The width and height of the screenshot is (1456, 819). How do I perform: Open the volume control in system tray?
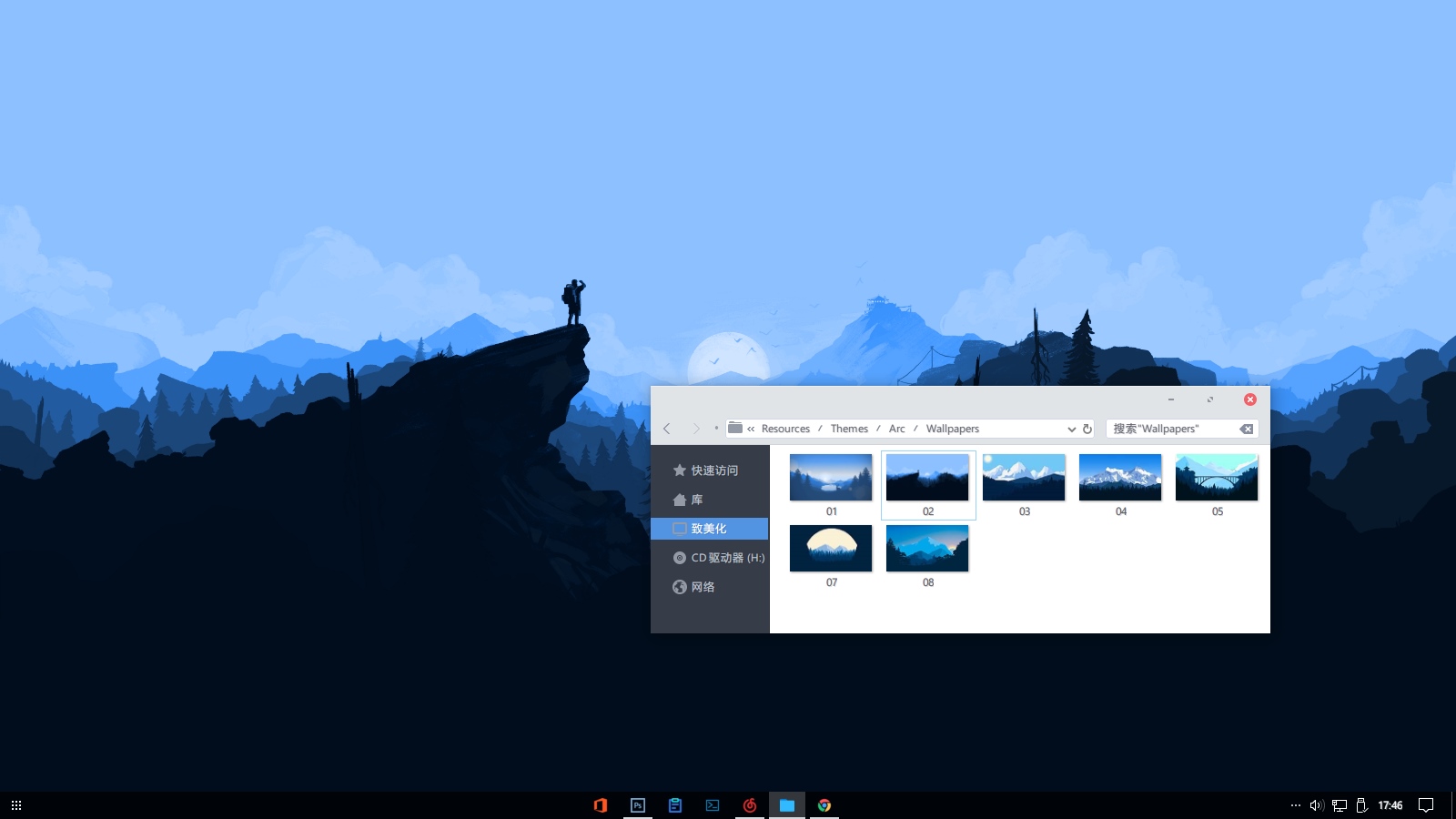pos(1317,805)
